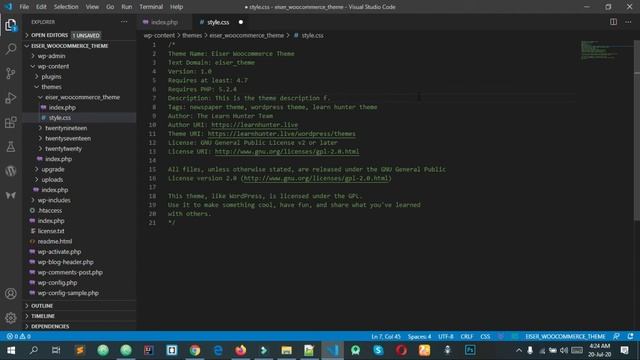Open the Action Center notifications icon
The width and height of the screenshot is (640, 360).
tap(624, 350)
